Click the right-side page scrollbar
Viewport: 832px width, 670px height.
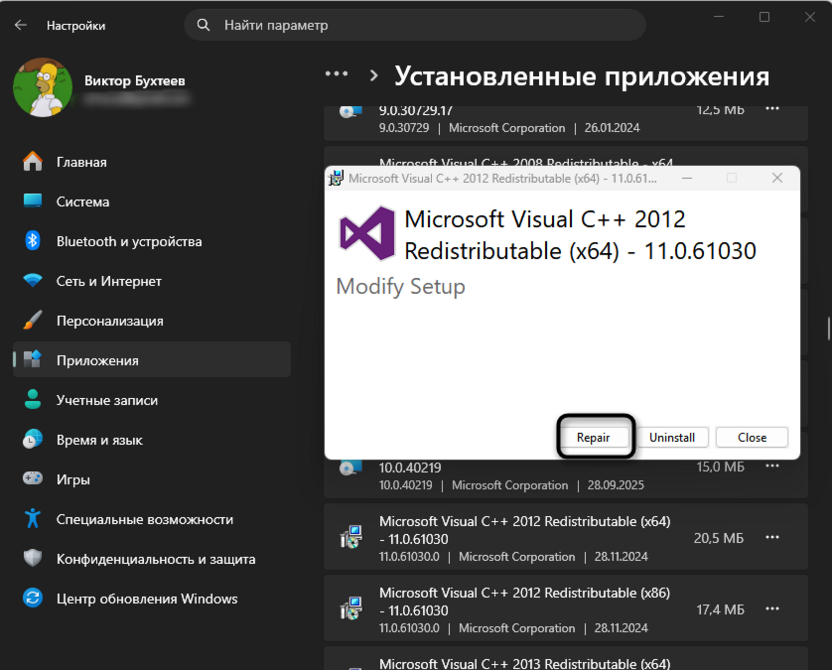[x=828, y=330]
